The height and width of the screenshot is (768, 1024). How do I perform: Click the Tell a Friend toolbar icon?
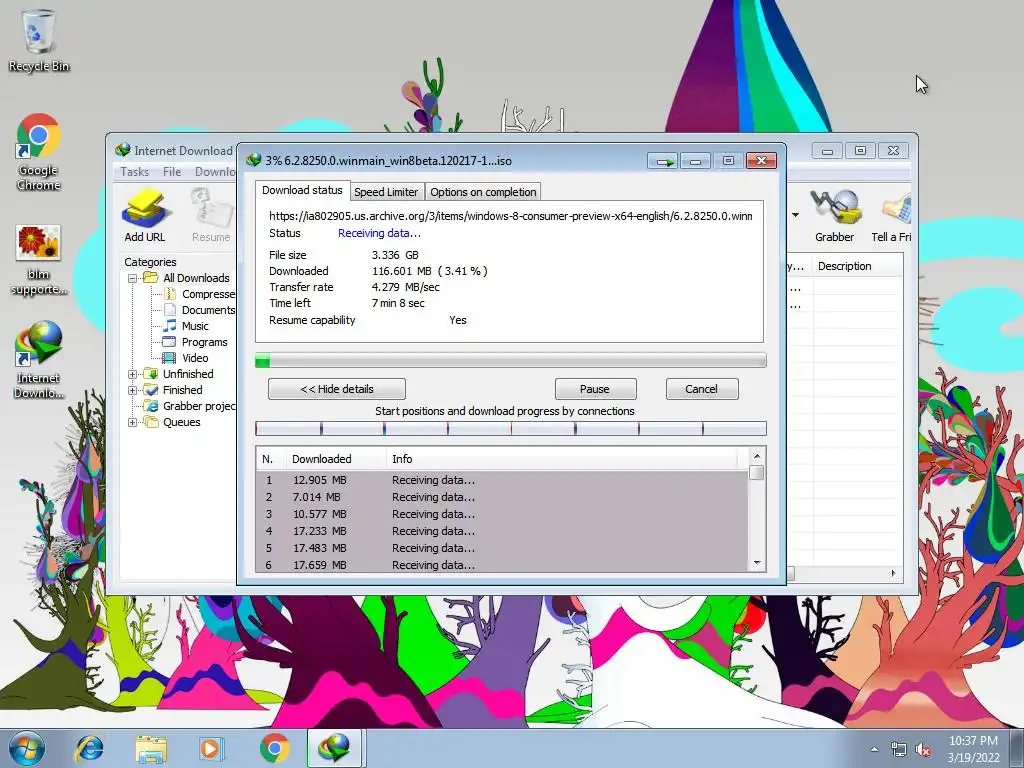pos(891,216)
